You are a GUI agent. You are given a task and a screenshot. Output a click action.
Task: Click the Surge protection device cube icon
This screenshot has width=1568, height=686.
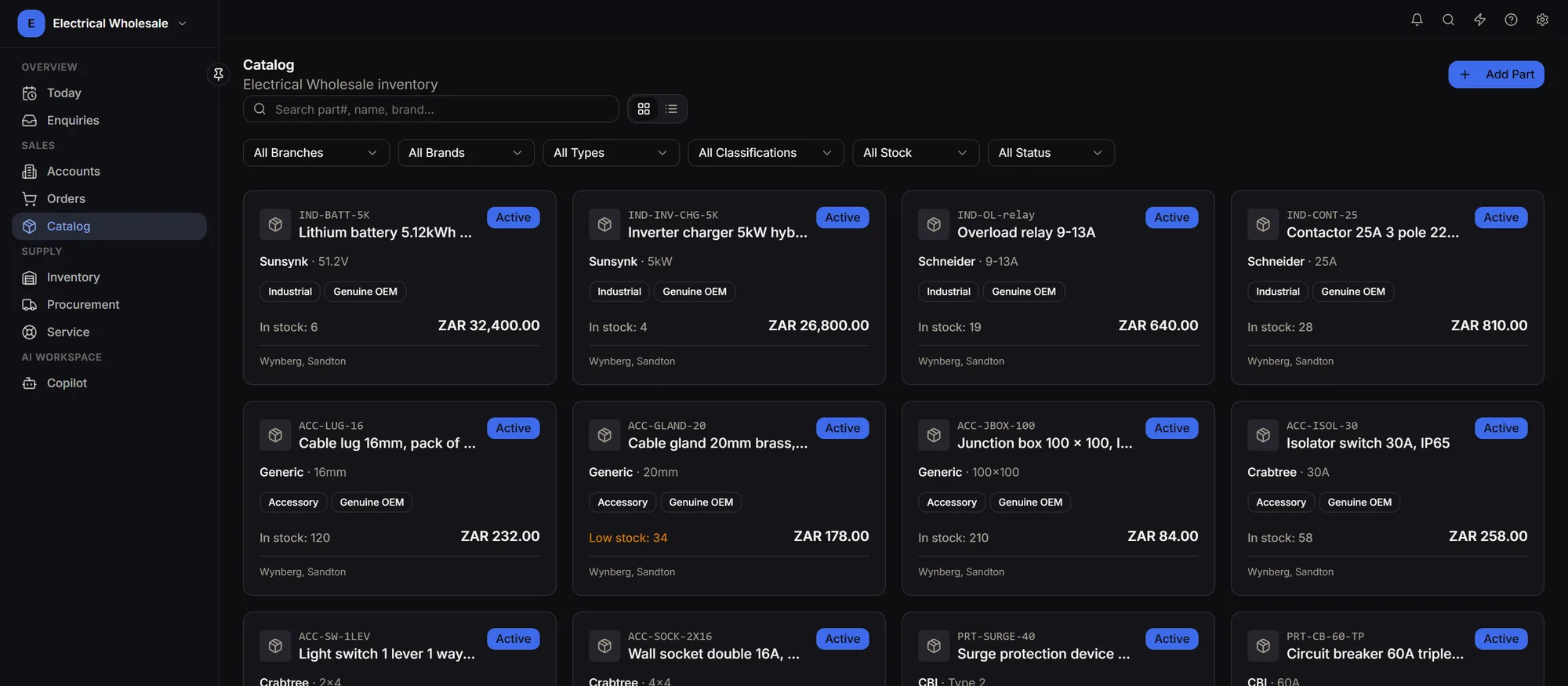(x=934, y=646)
